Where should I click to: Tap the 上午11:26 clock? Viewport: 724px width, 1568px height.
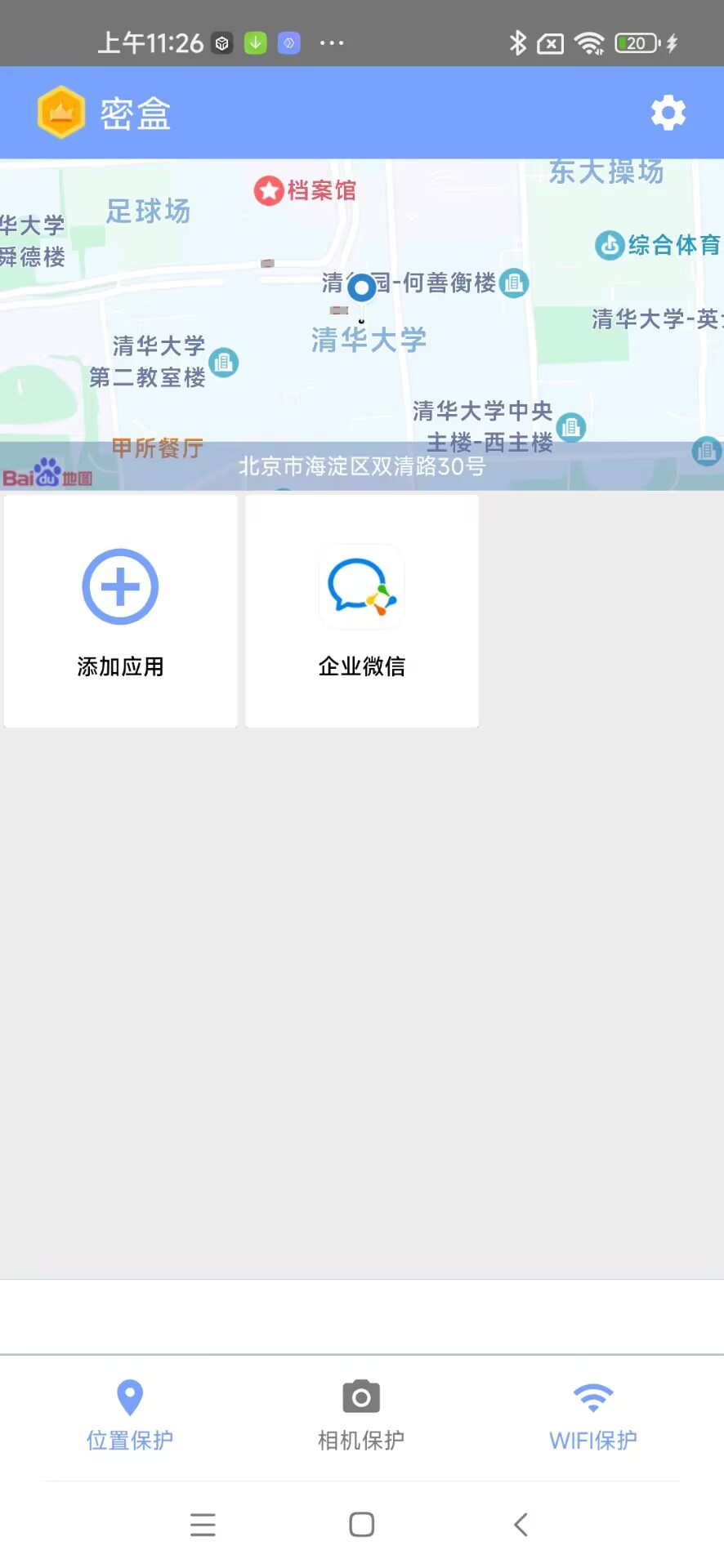point(150,42)
